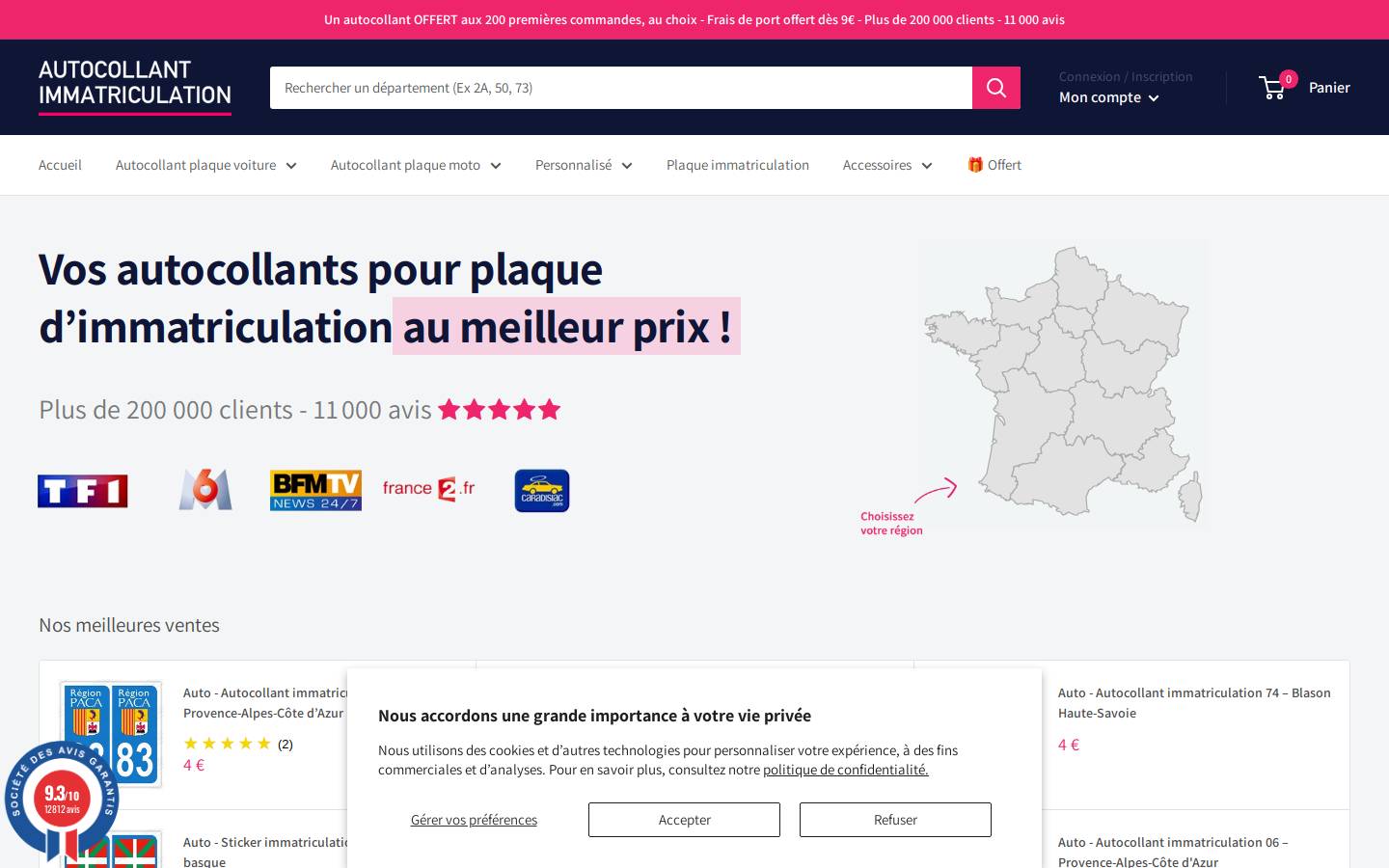
Task: Select Corsica on the France map
Action: tap(1191, 496)
